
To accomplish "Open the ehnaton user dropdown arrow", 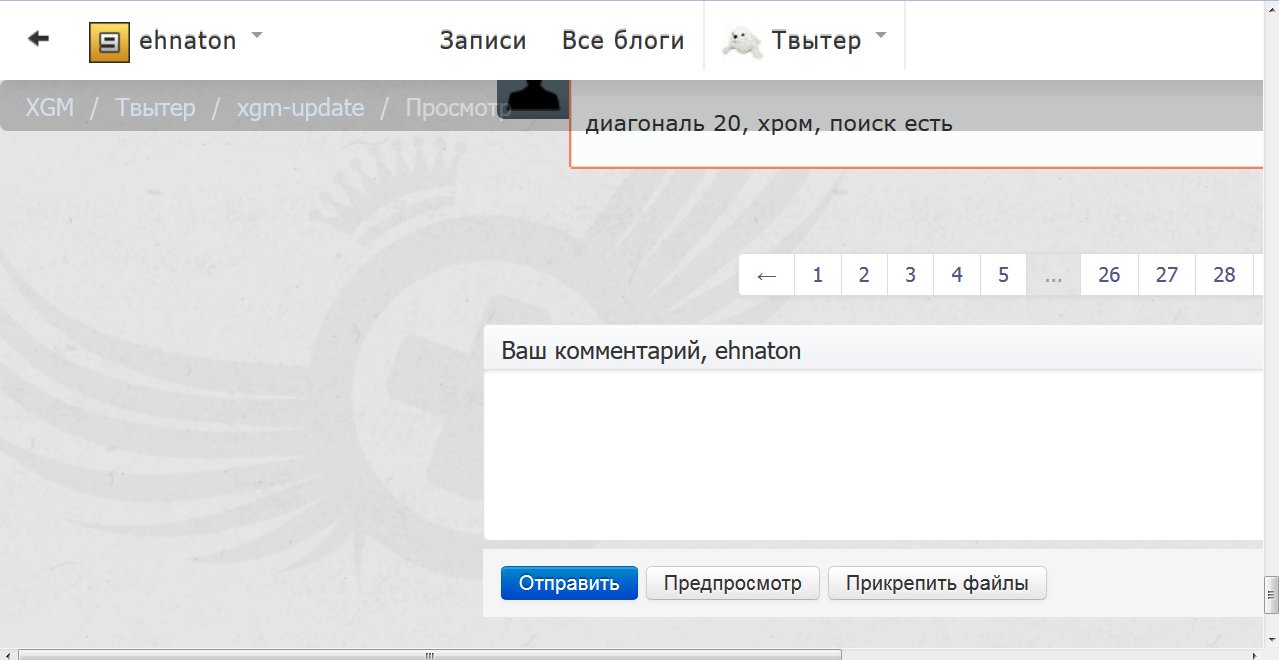I will (x=256, y=36).
